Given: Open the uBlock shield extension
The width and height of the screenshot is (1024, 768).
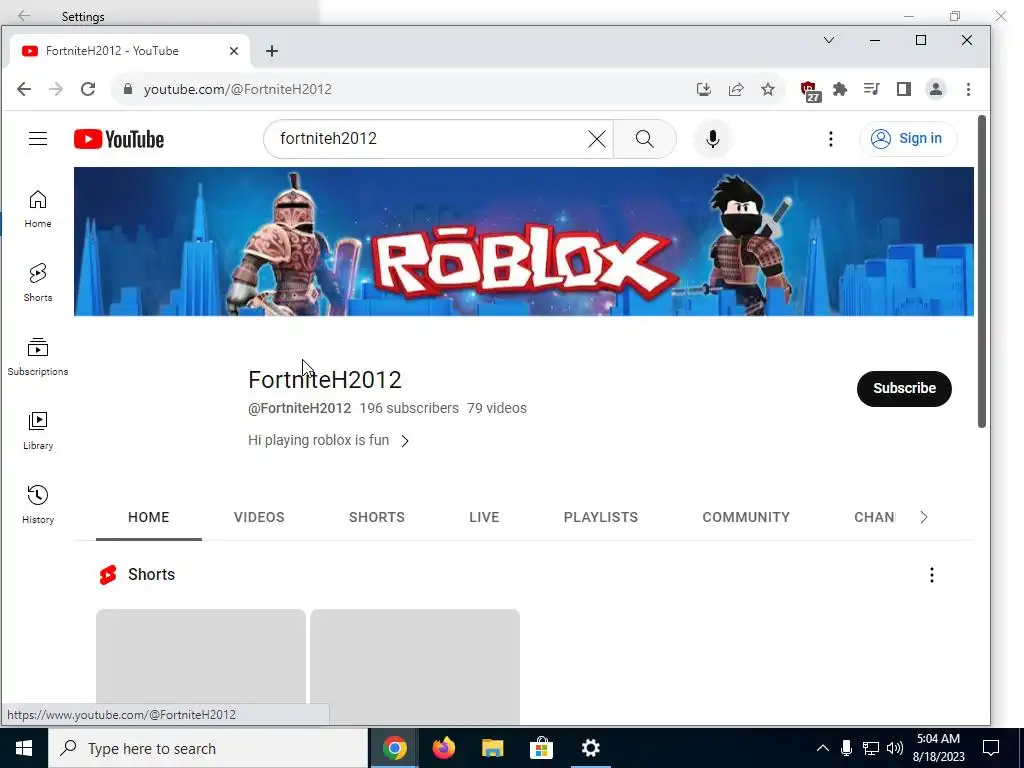Looking at the screenshot, I should (x=810, y=91).
